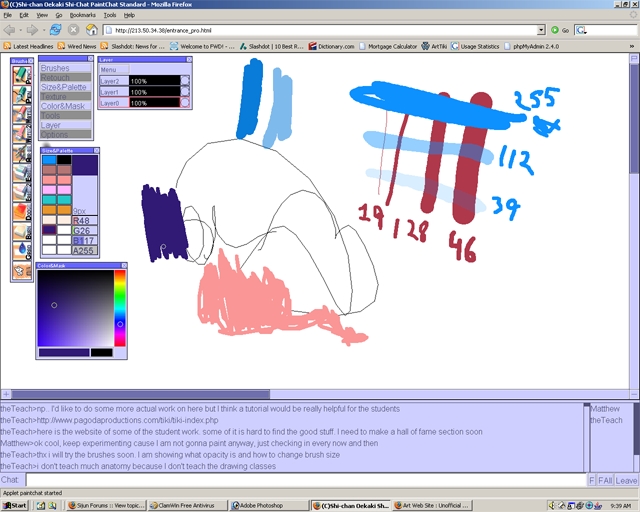Toggle visibility circle of Layer2
The width and height of the screenshot is (640, 512).
(185, 80)
